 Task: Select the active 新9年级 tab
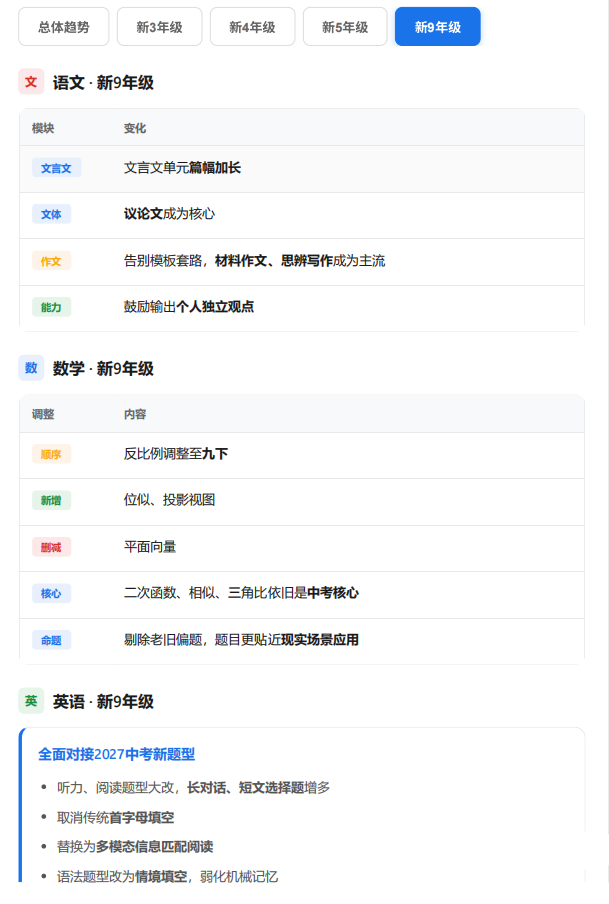tap(438, 27)
